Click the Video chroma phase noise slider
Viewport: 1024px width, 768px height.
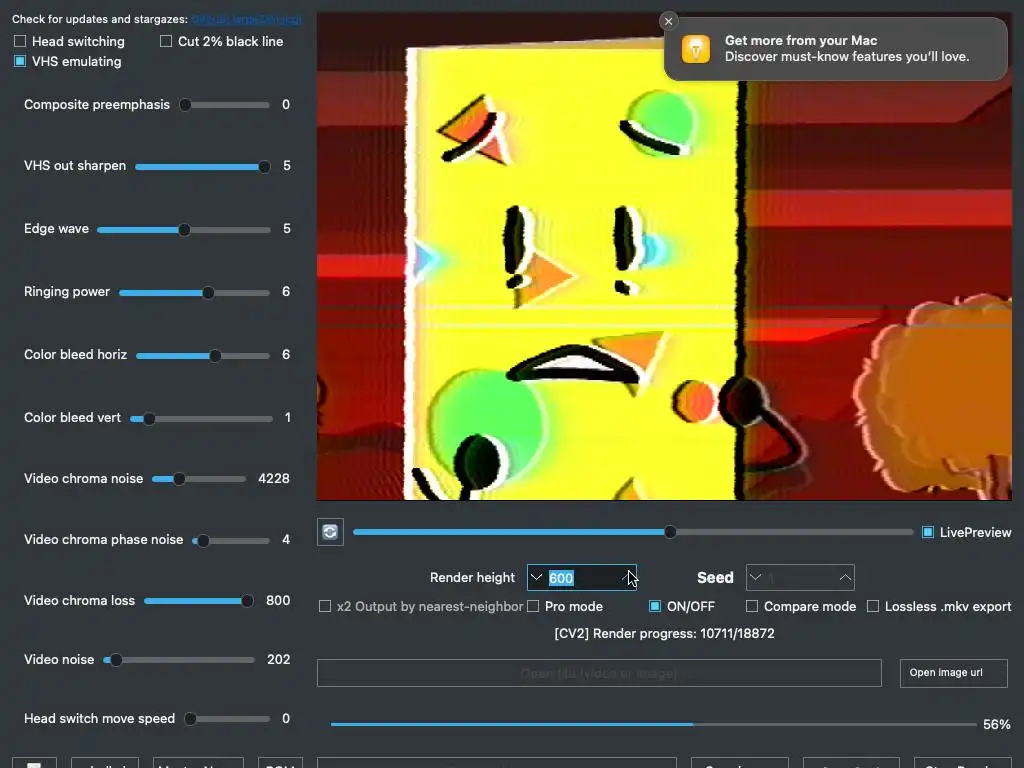pyautogui.click(x=231, y=540)
